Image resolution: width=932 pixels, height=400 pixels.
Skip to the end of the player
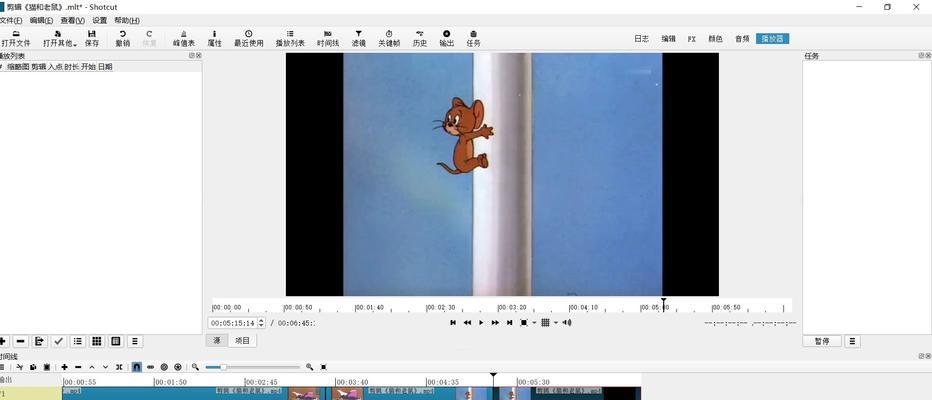coord(509,323)
